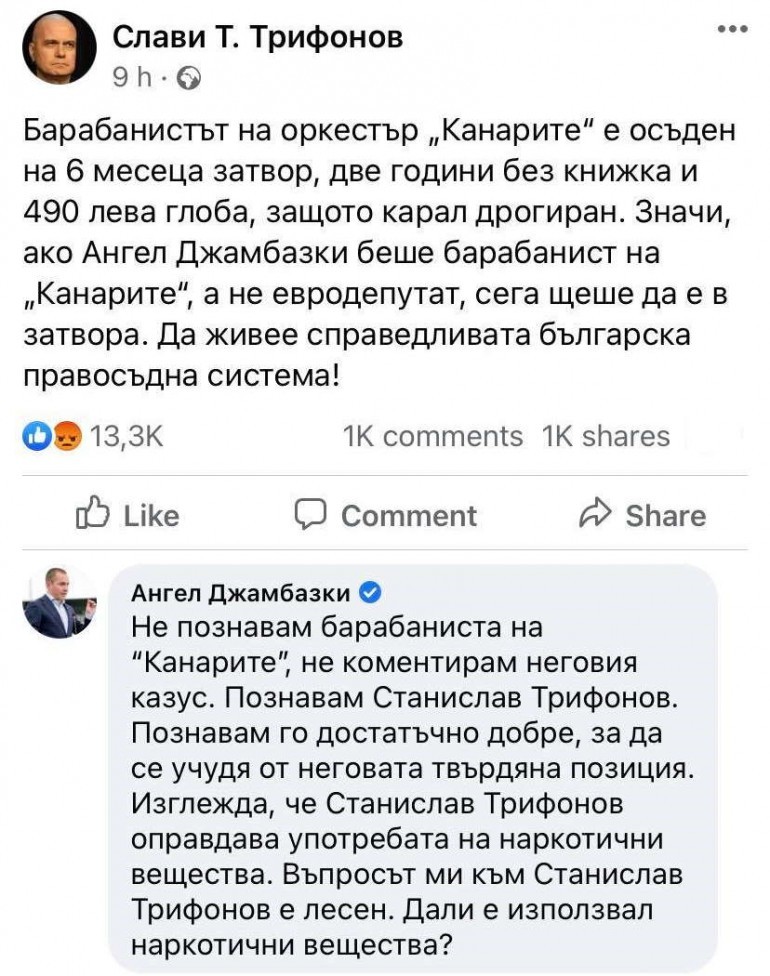Click the arrow Share icon
The width and height of the screenshot is (770, 976).
[596, 514]
